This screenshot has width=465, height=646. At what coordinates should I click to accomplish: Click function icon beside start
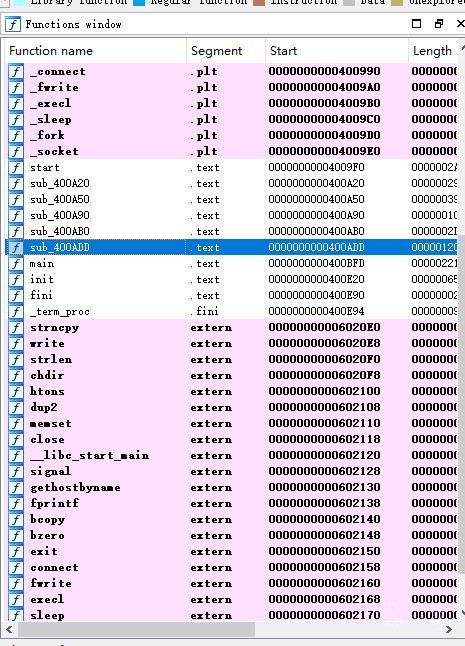(x=16, y=168)
